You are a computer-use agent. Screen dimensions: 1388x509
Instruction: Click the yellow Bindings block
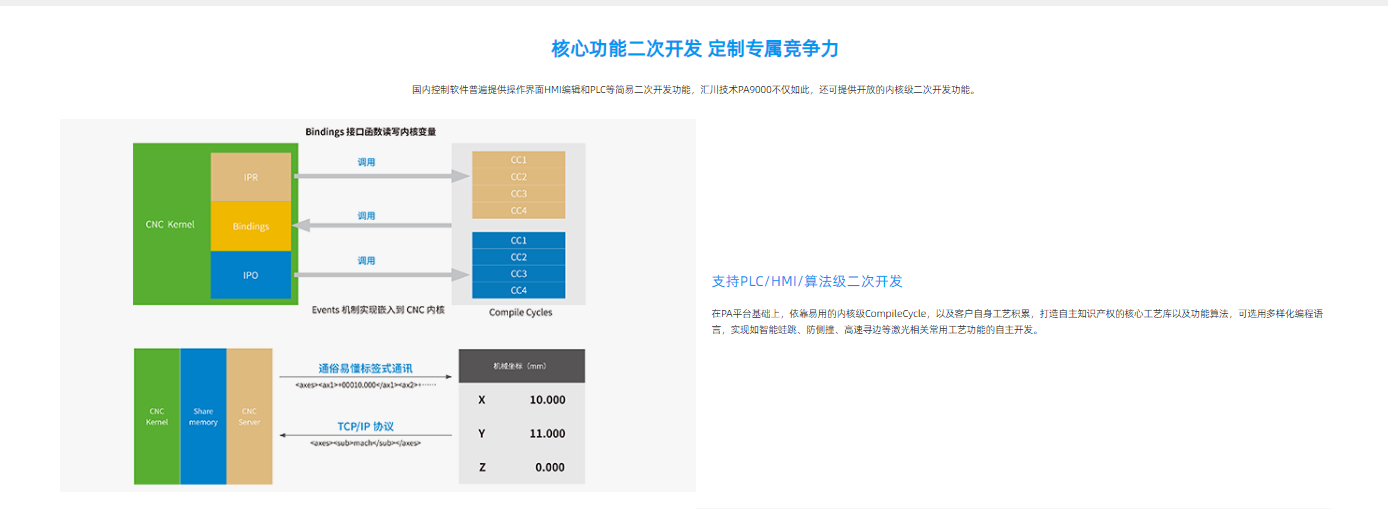pos(250,226)
